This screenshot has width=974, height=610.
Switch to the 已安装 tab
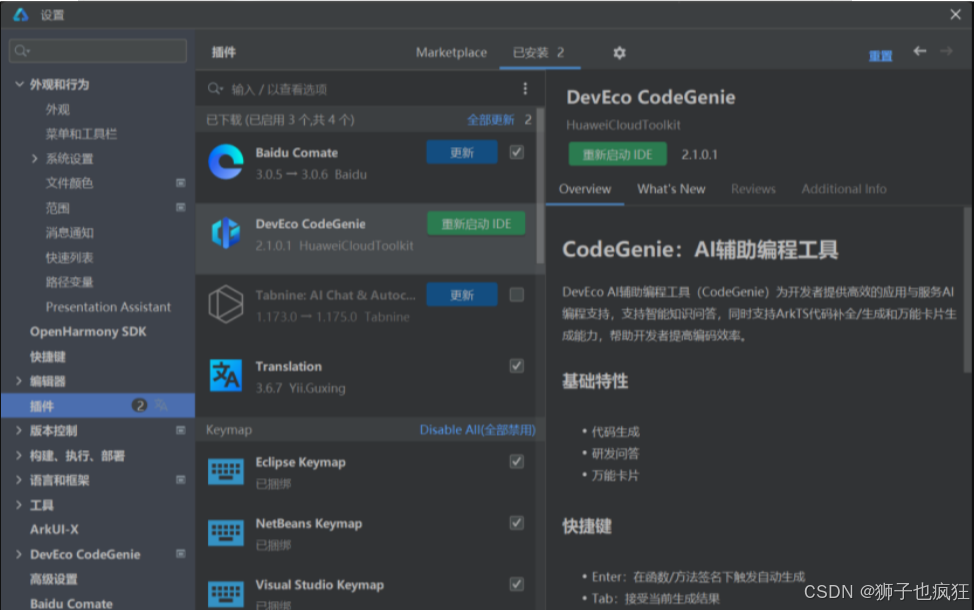tap(539, 53)
